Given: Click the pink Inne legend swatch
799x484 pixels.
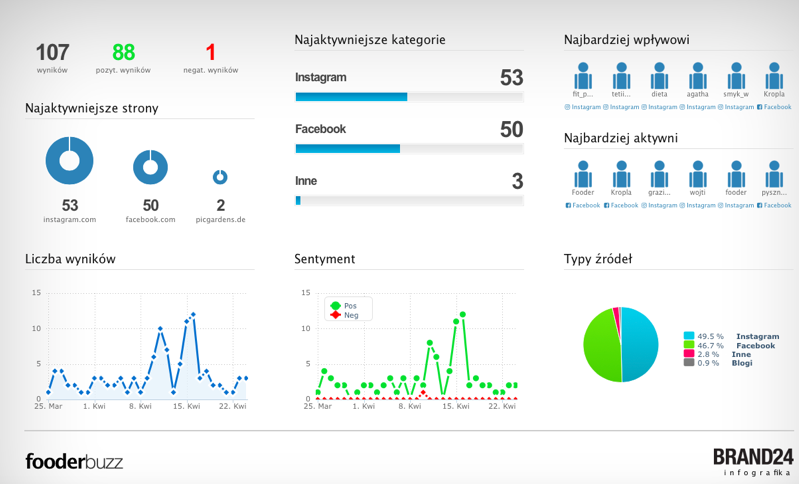Looking at the screenshot, I should click(689, 354).
